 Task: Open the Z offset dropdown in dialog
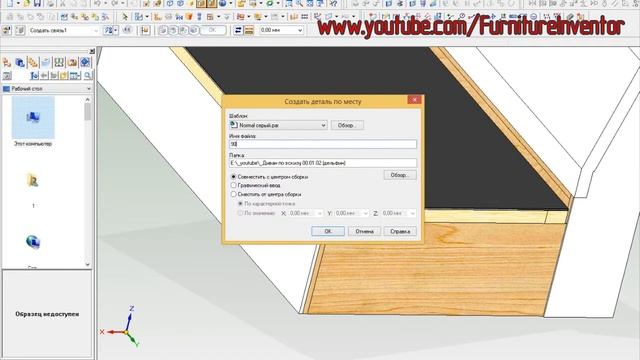pyautogui.click(x=412, y=213)
